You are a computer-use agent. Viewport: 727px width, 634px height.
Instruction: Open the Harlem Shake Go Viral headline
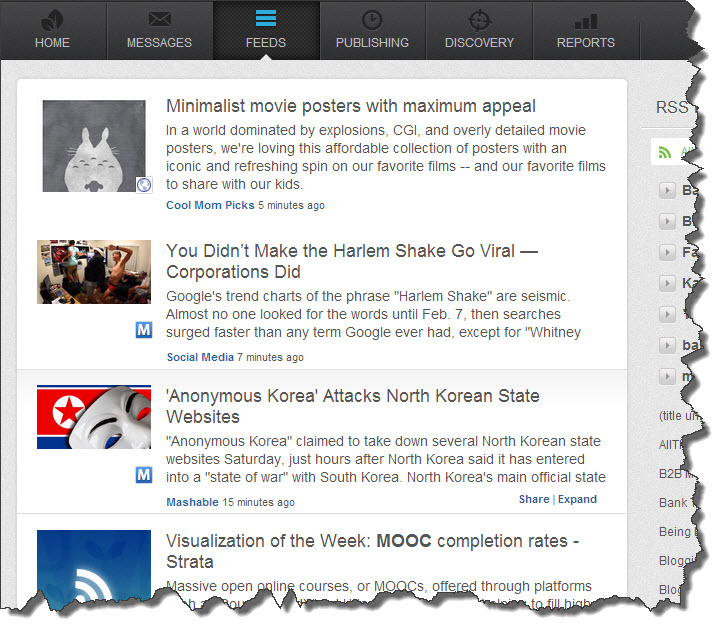pos(351,261)
